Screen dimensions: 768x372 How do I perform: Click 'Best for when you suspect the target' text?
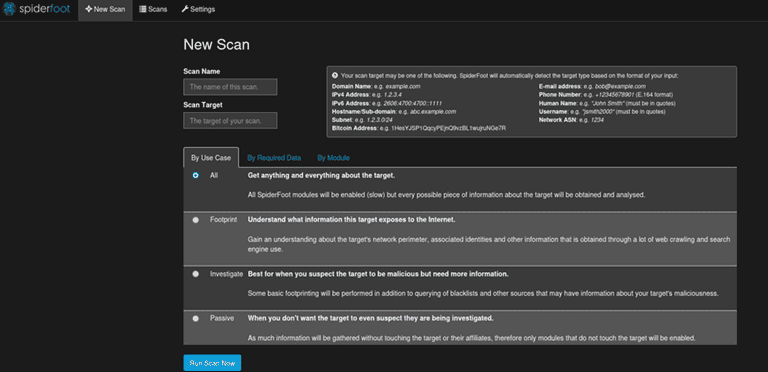point(378,274)
